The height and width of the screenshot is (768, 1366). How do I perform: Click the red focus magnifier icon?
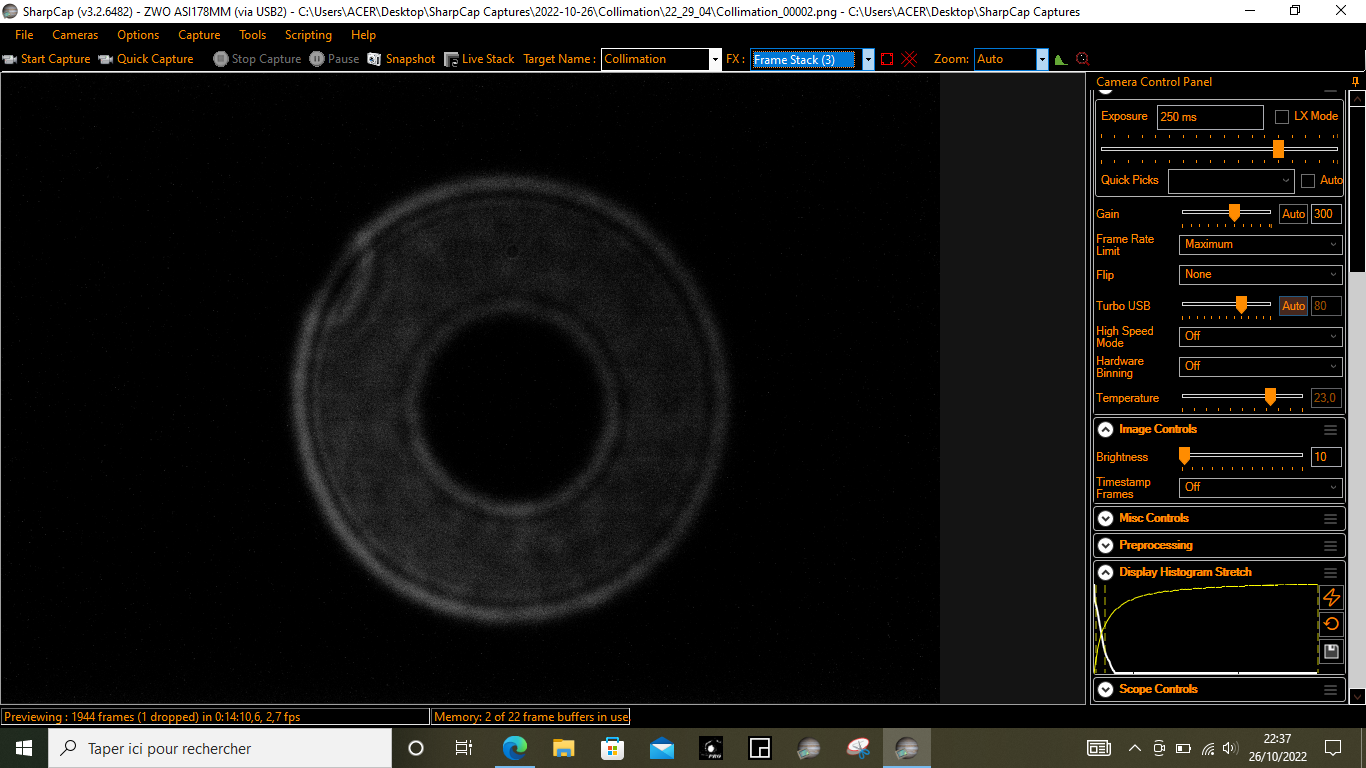(1082, 59)
